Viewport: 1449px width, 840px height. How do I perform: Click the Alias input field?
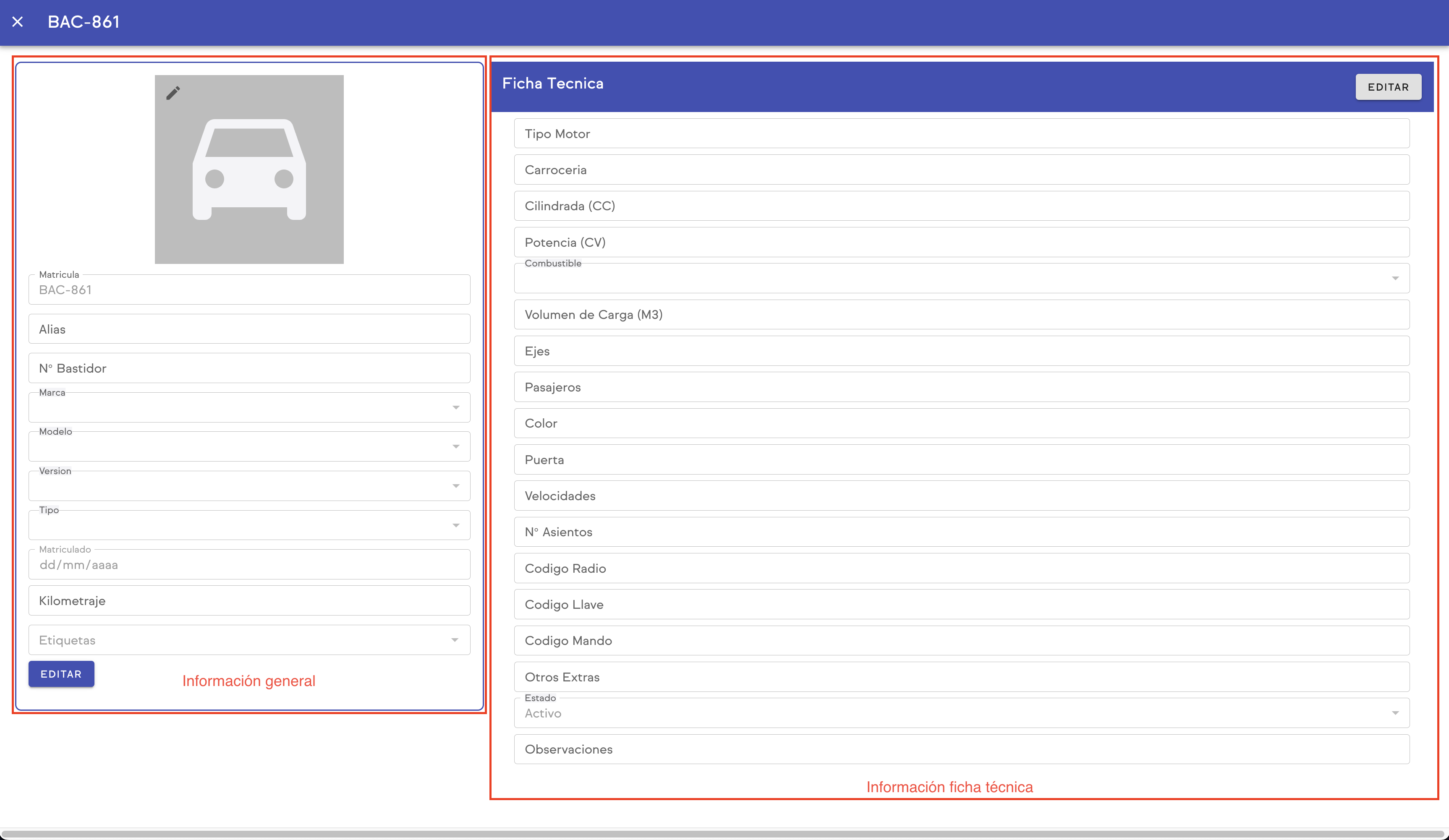pyautogui.click(x=249, y=329)
